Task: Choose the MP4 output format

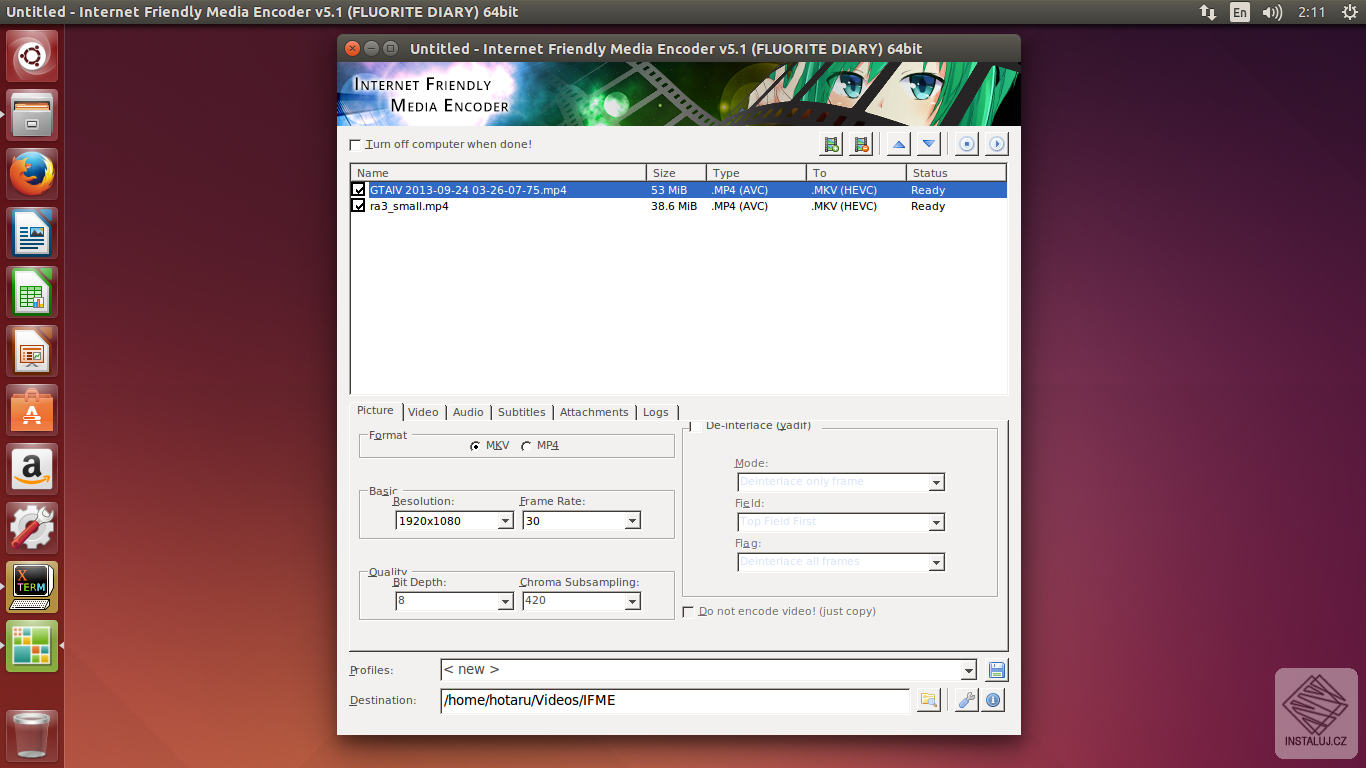Action: pyautogui.click(x=526, y=446)
